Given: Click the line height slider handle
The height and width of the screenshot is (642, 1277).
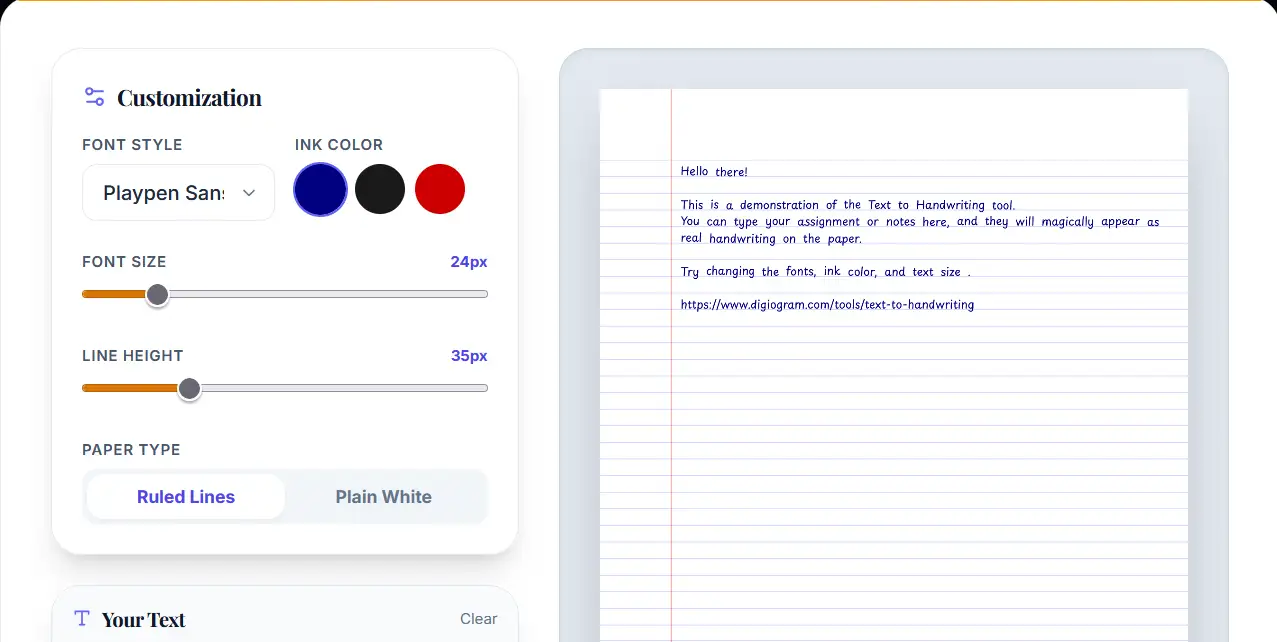Looking at the screenshot, I should tap(189, 388).
